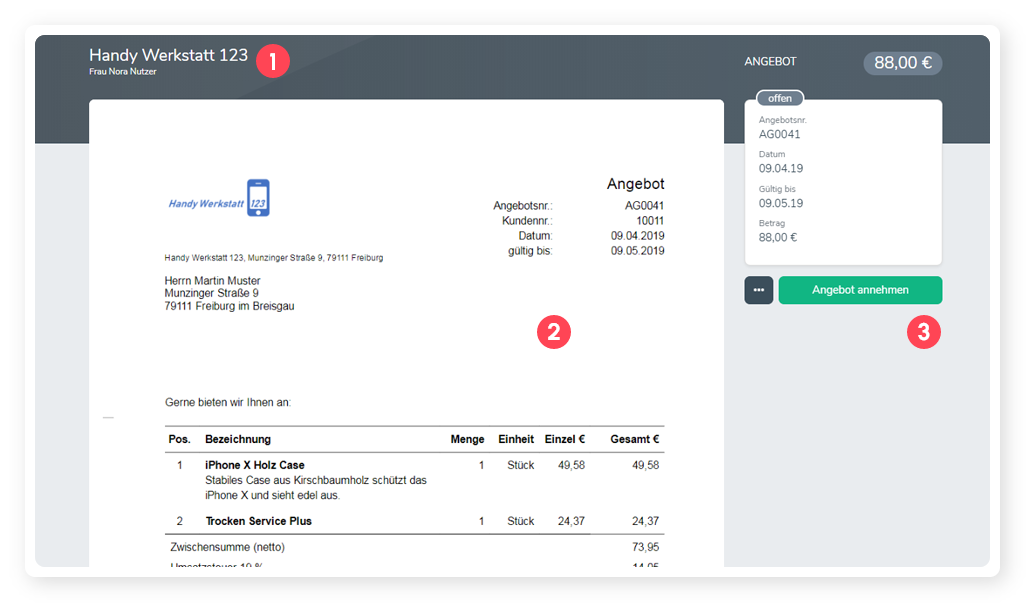Click red annotation marker number 2
Screen dimensions: 1035x612
[x=553, y=332]
